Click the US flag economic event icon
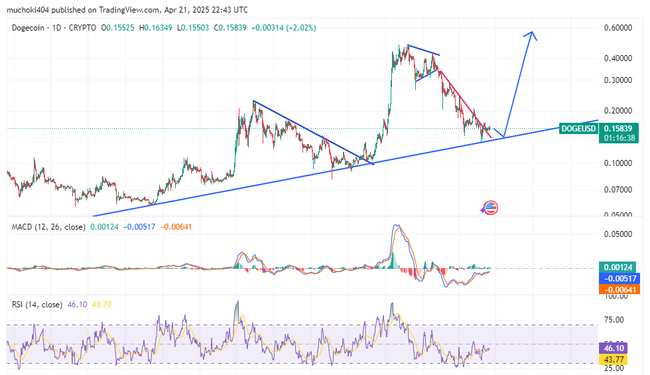The height and width of the screenshot is (375, 650). click(491, 208)
